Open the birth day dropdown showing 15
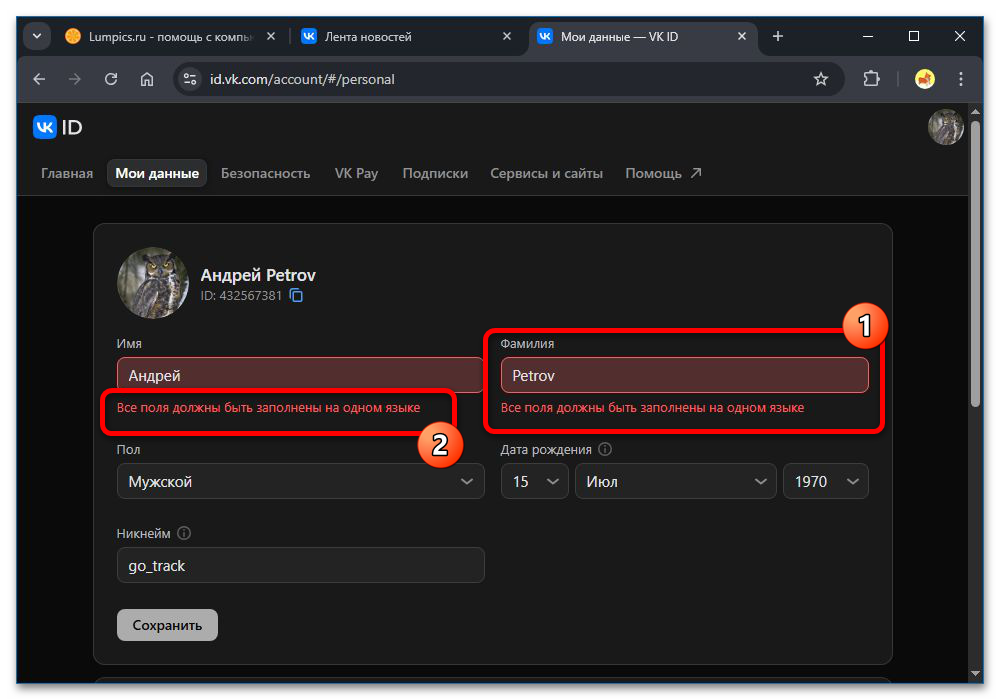Image resolution: width=1000 pixels, height=700 pixels. pos(534,481)
